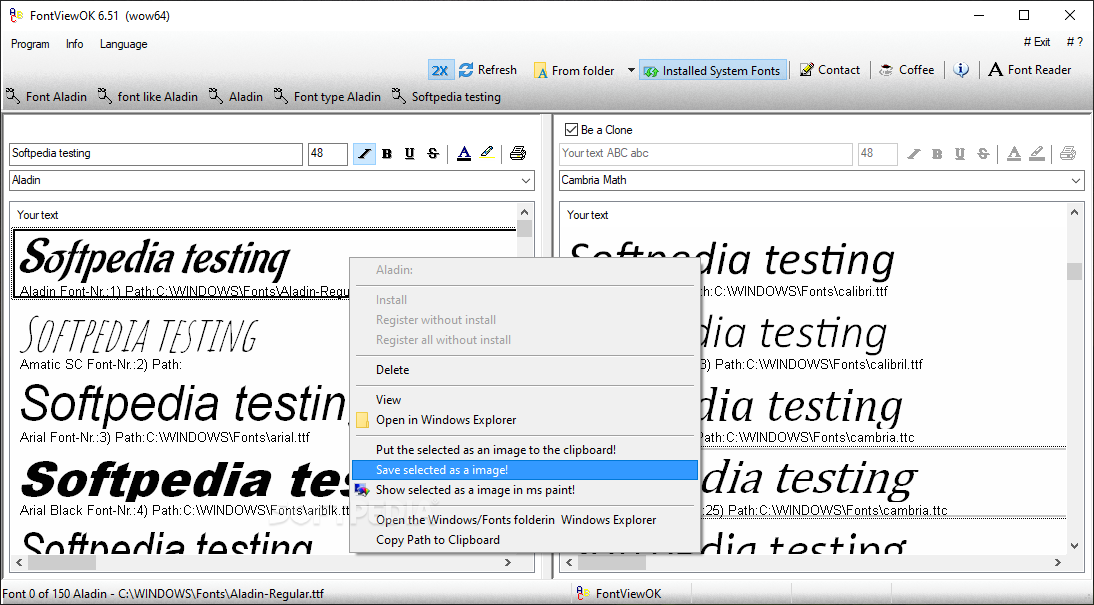This screenshot has width=1094, height=605.
Task: Open the Language menu
Action: [123, 44]
